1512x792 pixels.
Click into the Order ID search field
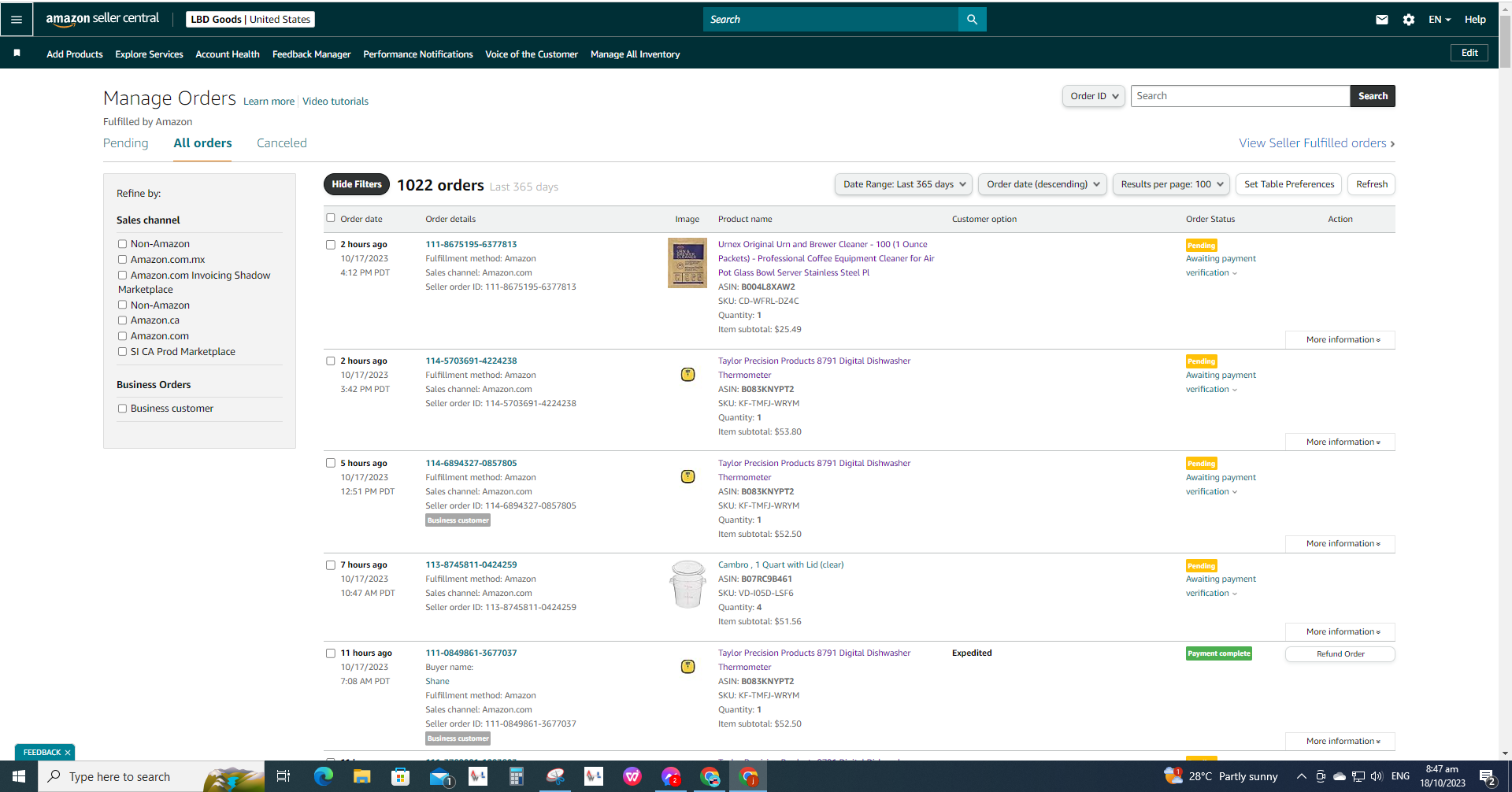[x=1240, y=96]
